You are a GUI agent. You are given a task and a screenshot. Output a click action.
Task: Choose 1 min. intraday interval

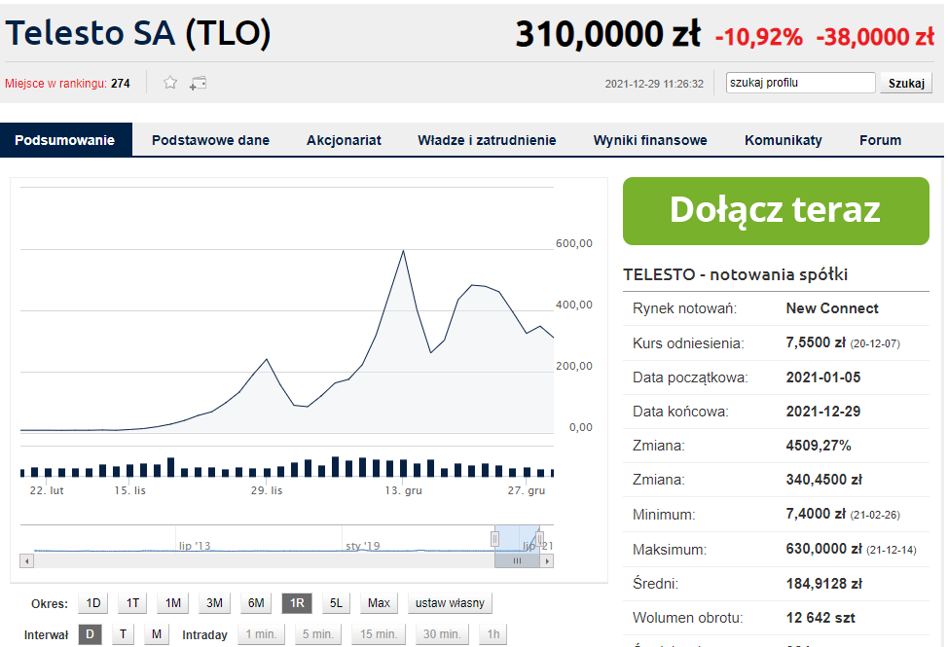[x=261, y=634]
